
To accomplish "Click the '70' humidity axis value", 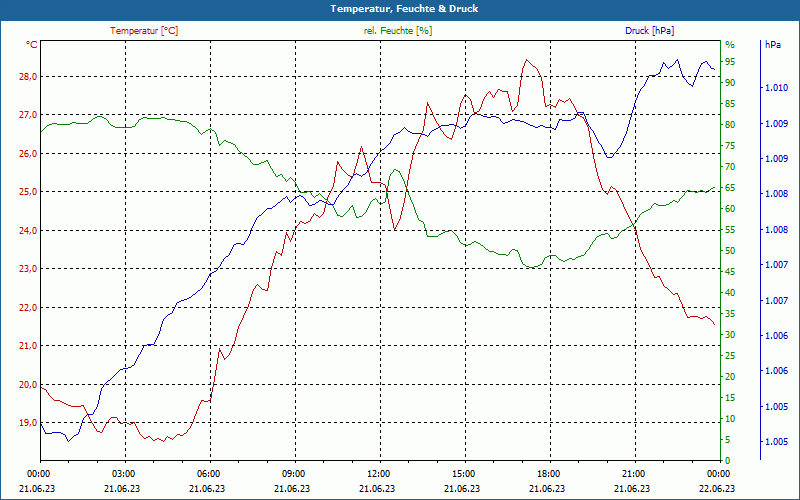I will click(730, 167).
